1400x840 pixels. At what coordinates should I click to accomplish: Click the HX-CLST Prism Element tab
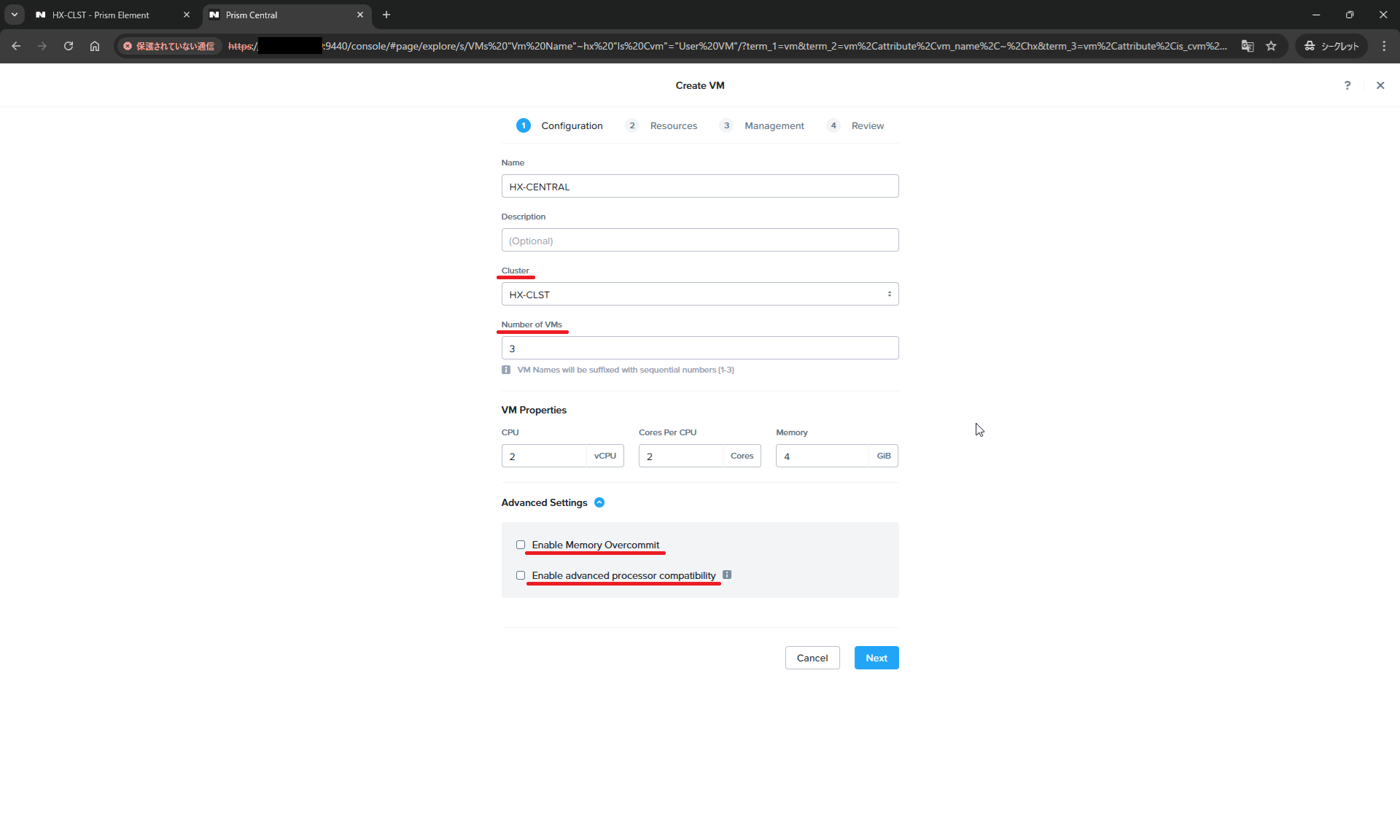[100, 14]
